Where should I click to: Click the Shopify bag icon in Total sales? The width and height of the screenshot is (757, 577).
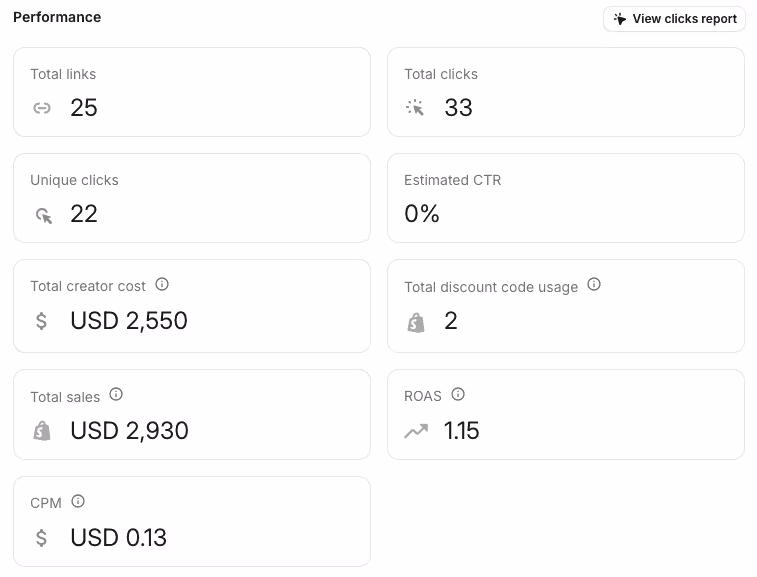(x=42, y=431)
